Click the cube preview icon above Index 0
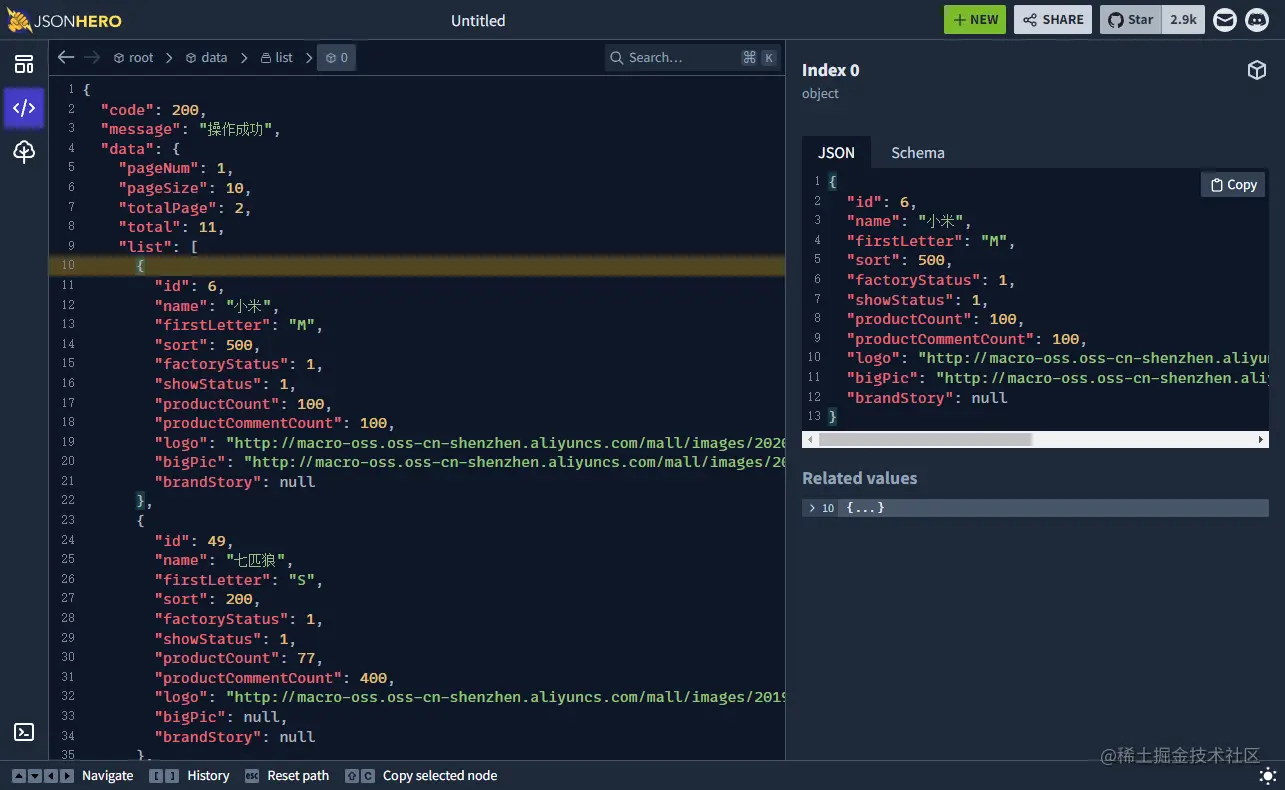This screenshot has height=790, width=1285. [x=1257, y=70]
